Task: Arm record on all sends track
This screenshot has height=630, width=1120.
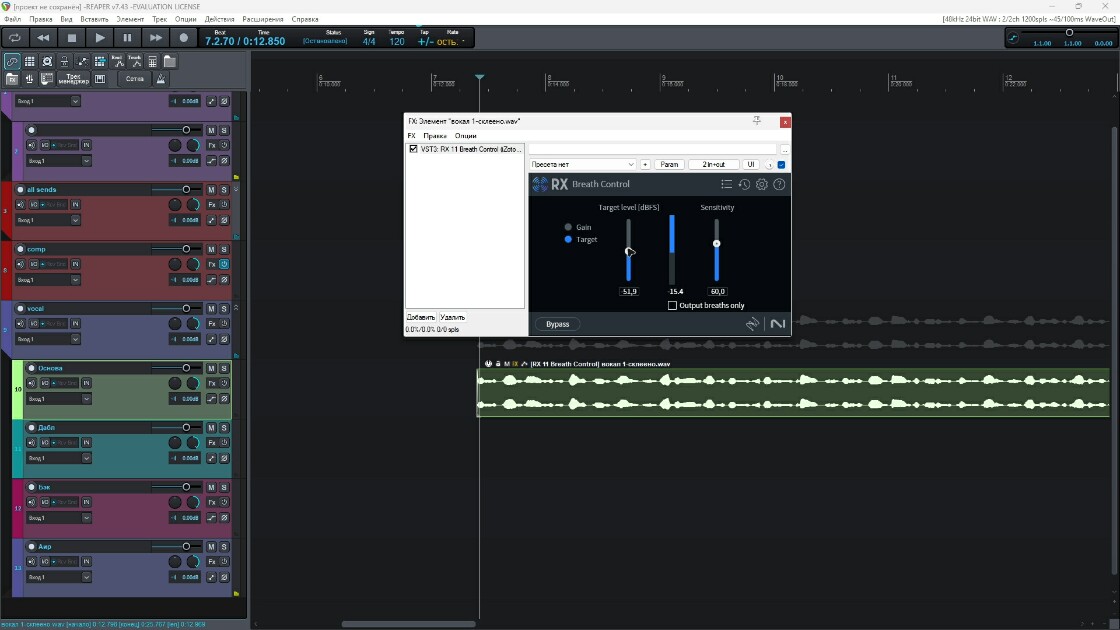Action: (20, 190)
